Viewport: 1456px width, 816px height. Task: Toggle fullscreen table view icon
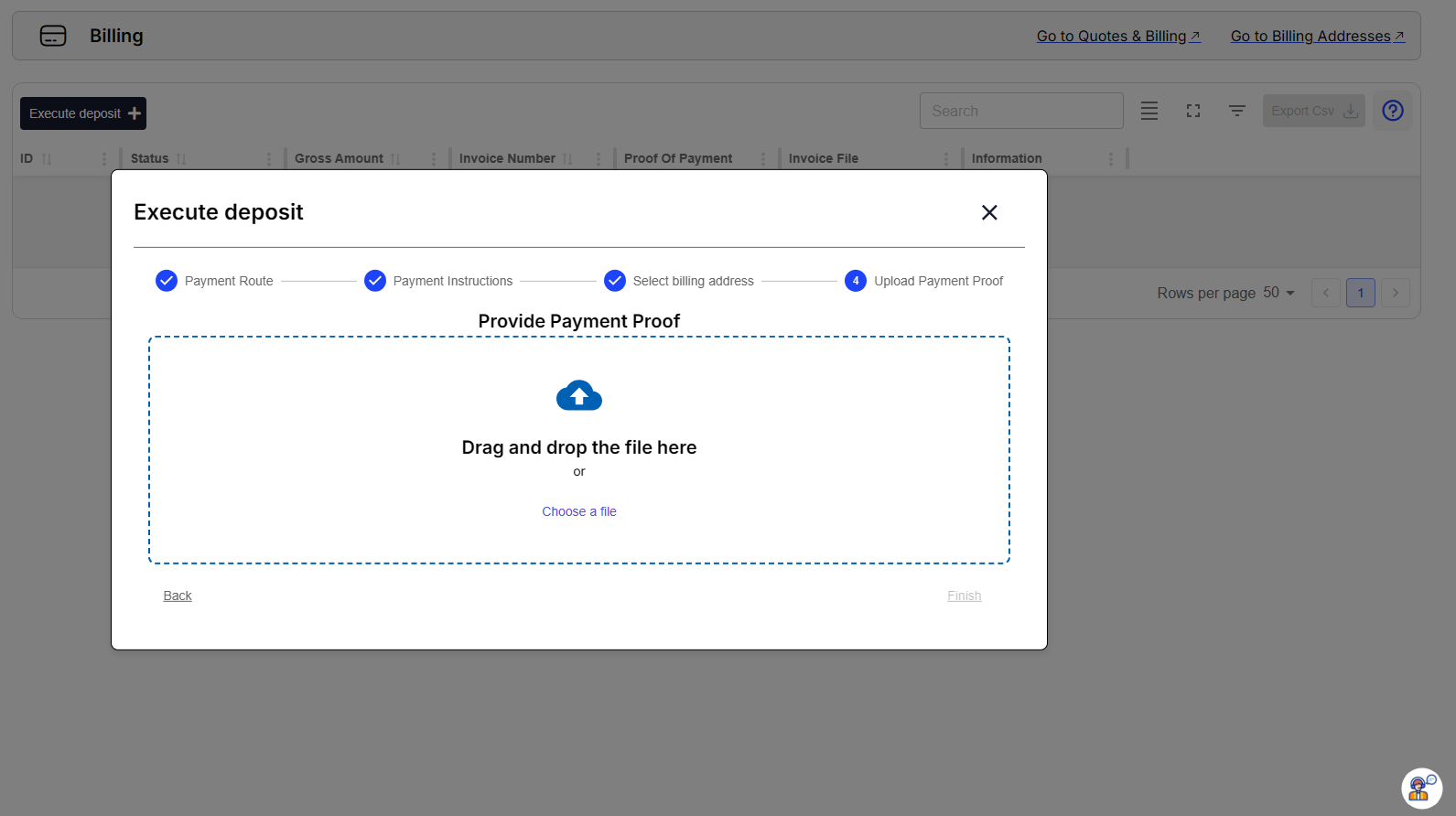[1192, 111]
